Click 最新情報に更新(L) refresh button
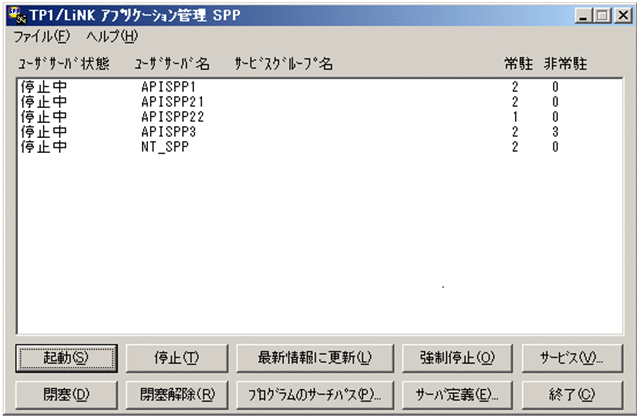This screenshot has width=640, height=419. point(315,358)
